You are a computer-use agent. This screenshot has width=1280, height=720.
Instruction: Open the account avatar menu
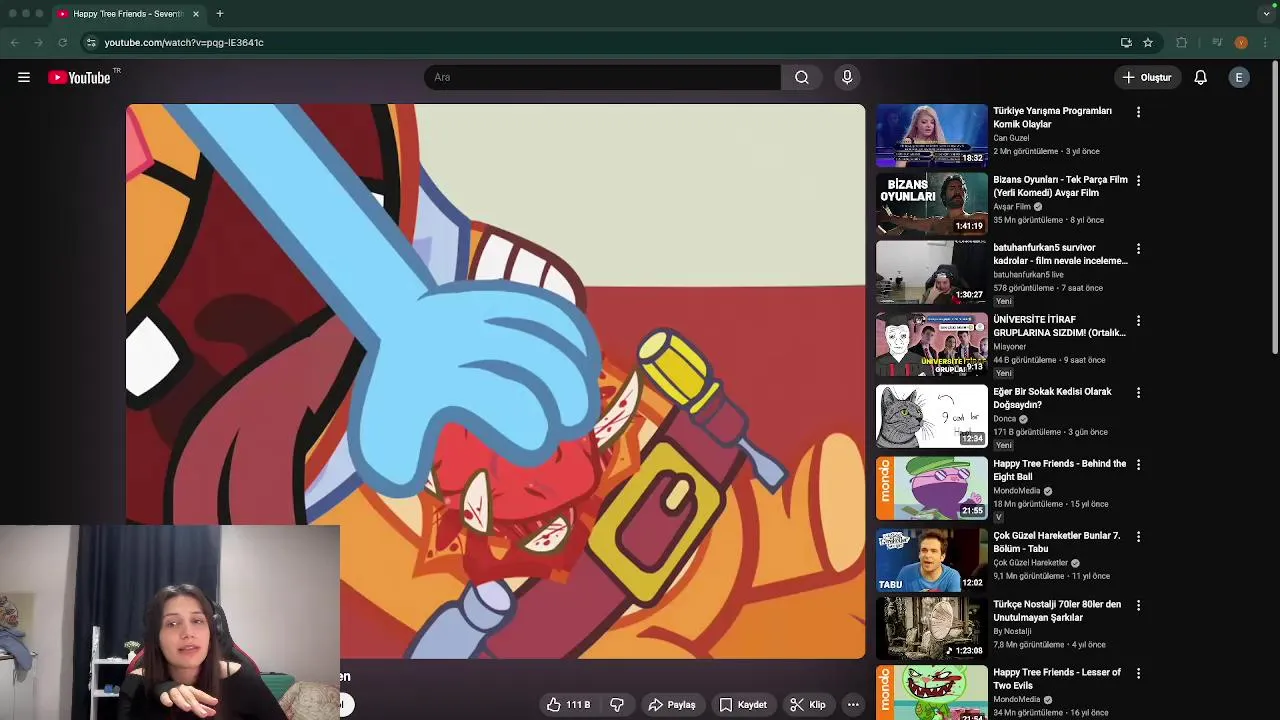click(1239, 77)
